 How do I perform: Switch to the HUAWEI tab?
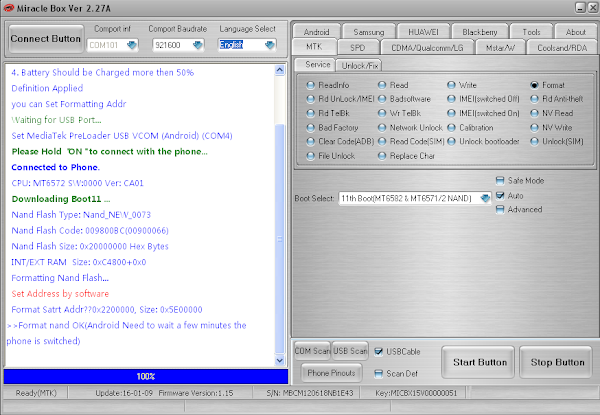click(423, 32)
